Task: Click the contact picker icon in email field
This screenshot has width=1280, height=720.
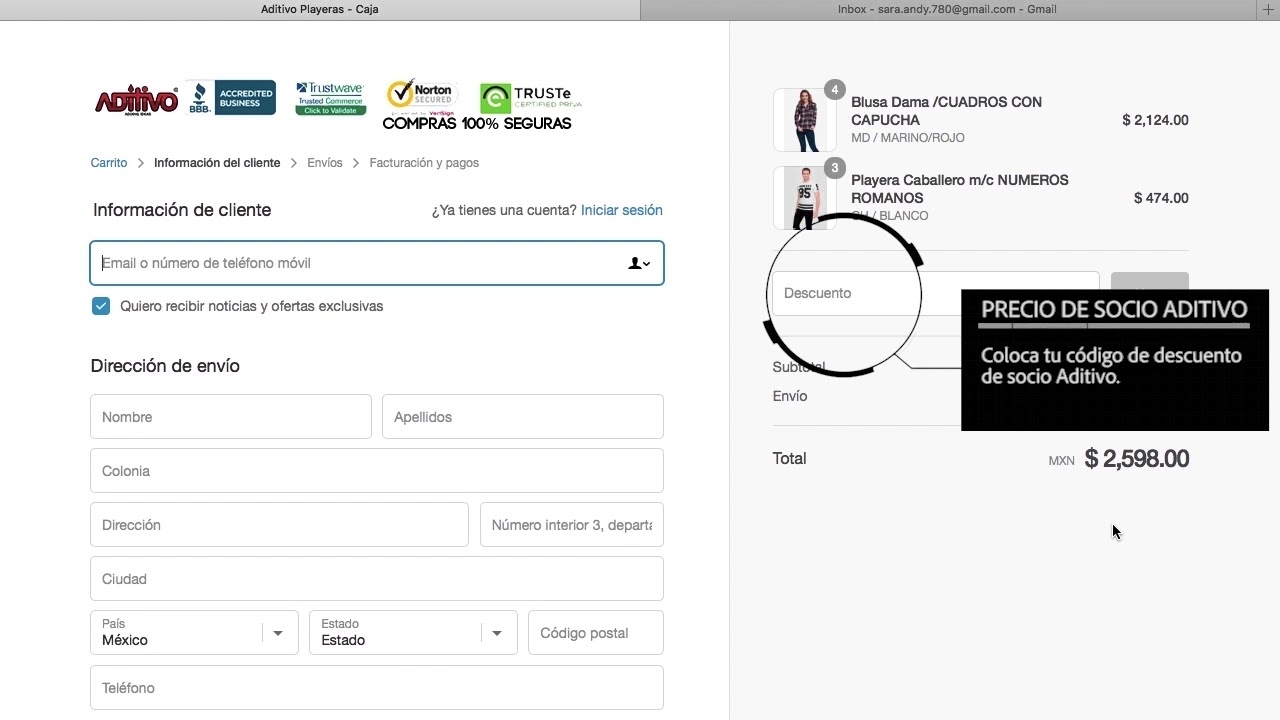Action: click(x=638, y=263)
